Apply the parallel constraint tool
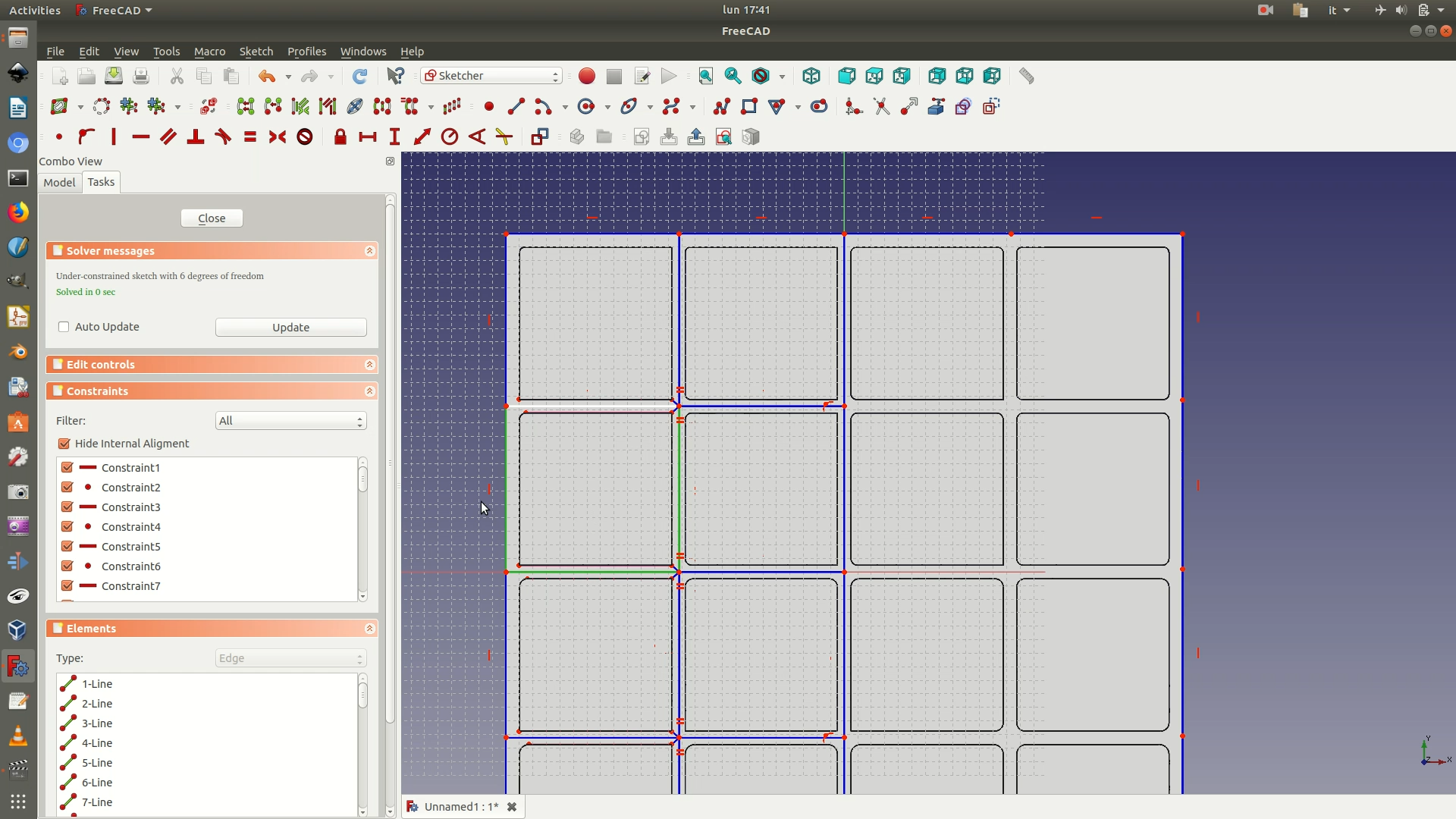Viewport: 1456px width, 819px height. point(168,136)
